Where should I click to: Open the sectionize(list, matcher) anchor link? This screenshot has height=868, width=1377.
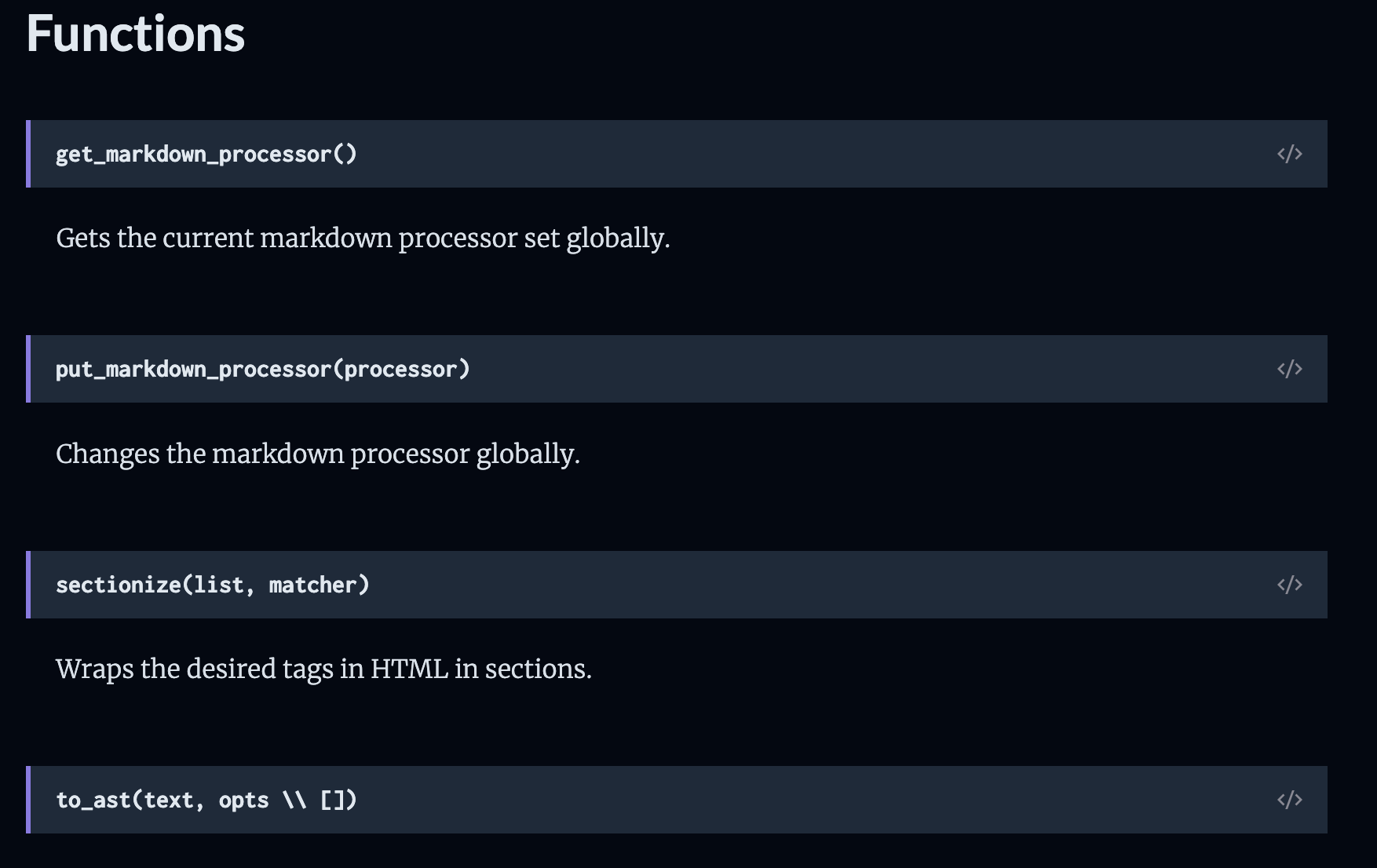tap(213, 584)
